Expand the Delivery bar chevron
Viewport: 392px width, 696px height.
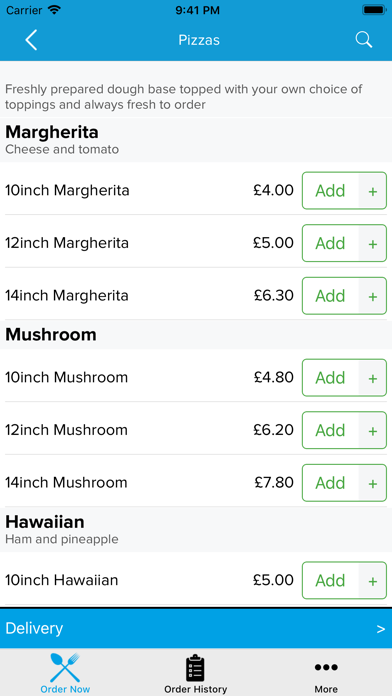(x=380, y=629)
